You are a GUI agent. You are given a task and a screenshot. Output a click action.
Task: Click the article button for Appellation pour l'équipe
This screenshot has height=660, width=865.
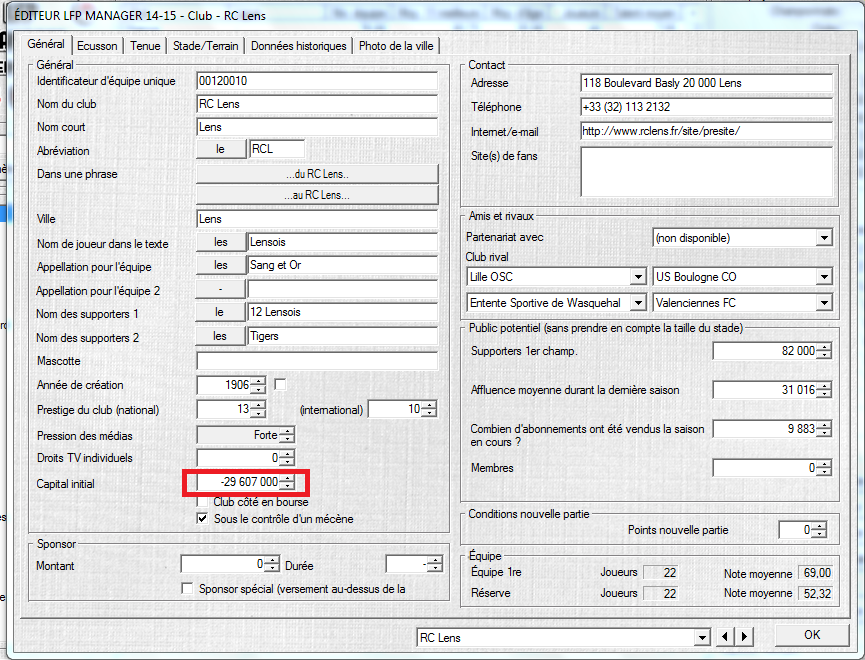pyautogui.click(x=221, y=265)
